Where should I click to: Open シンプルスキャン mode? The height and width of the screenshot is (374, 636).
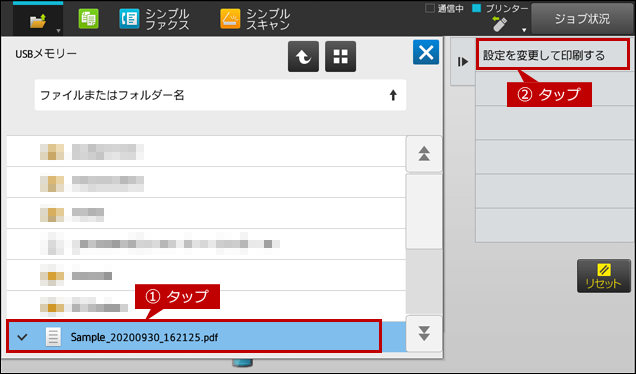click(x=255, y=19)
